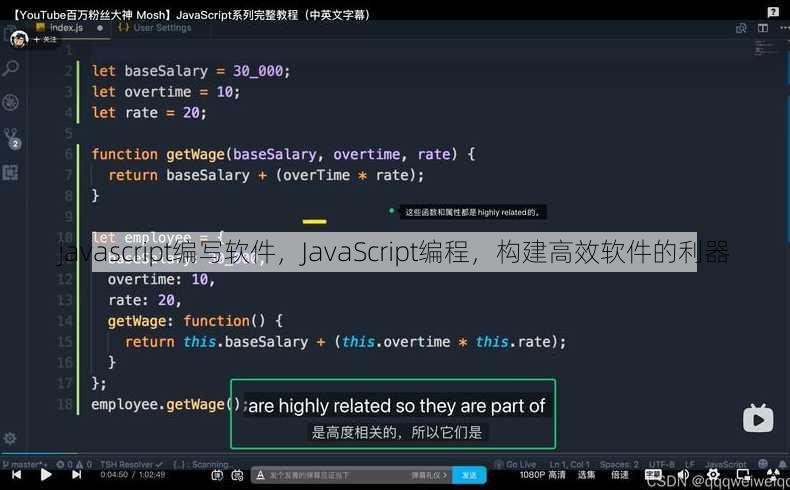
Task: Open 弹幕礼仪 etiquette link
Action: pyautogui.click(x=429, y=475)
